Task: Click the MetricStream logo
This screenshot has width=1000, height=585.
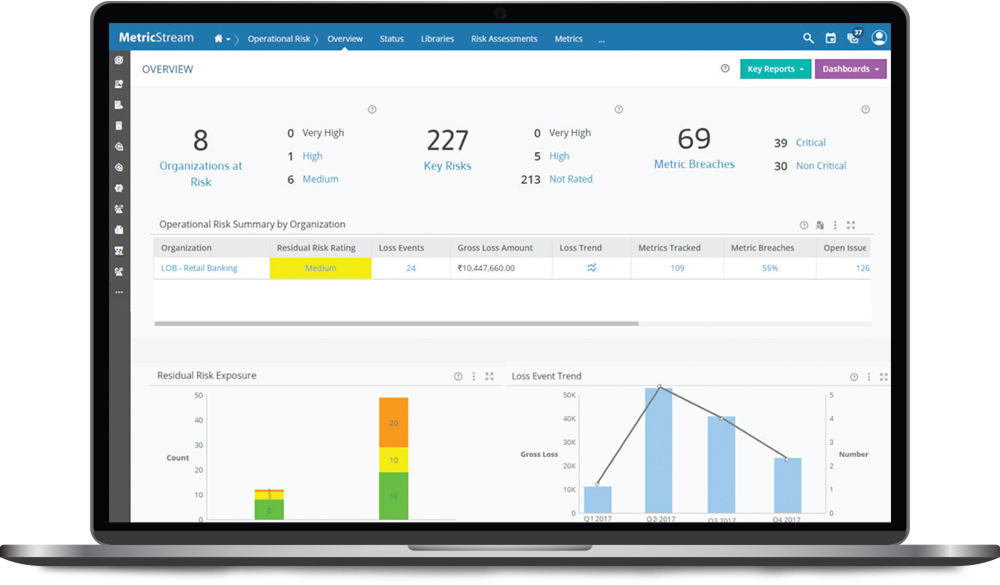Action: 156,38
